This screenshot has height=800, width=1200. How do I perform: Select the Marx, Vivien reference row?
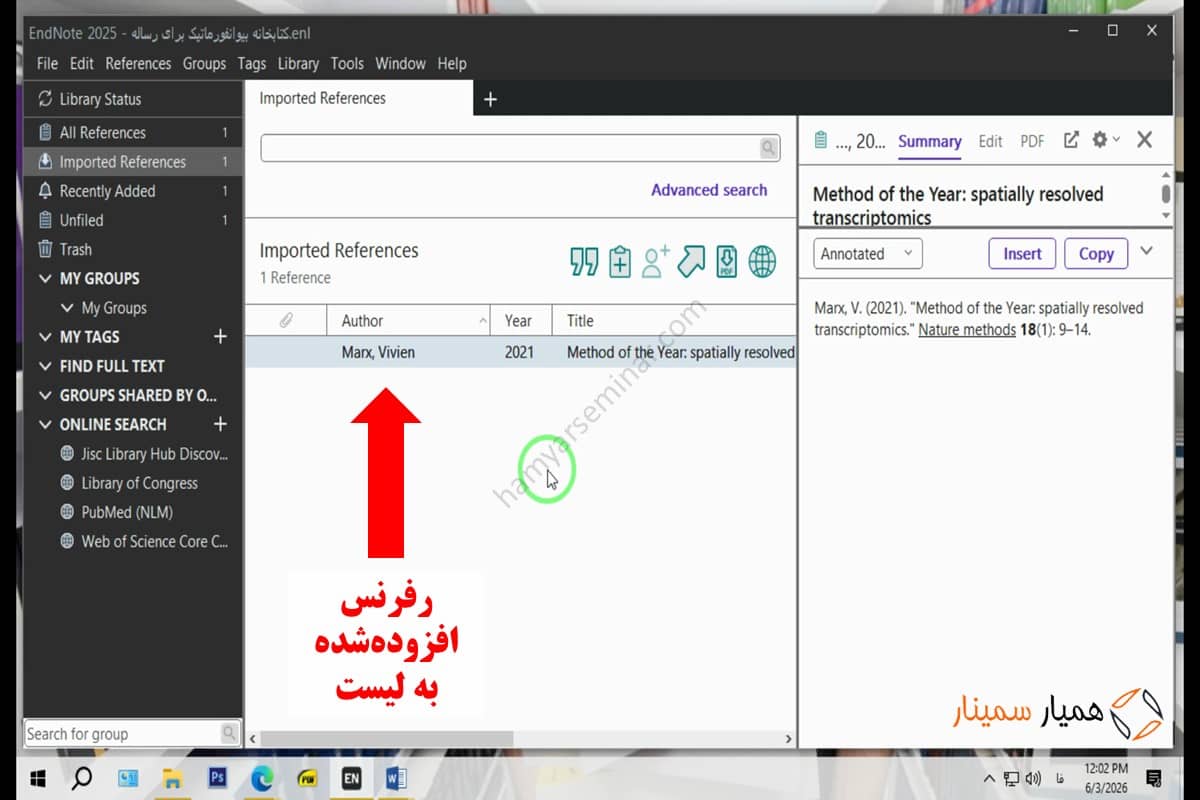tap(521, 352)
